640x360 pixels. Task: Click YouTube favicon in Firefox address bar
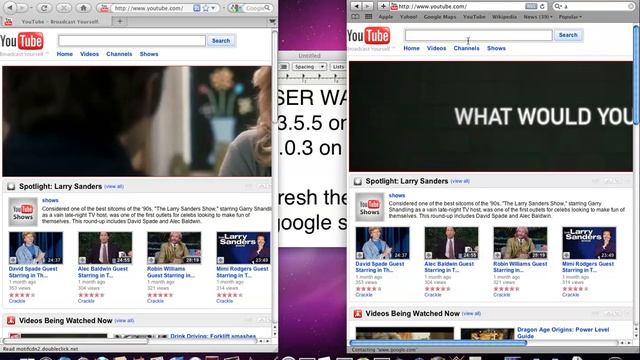pyautogui.click(x=104, y=8)
